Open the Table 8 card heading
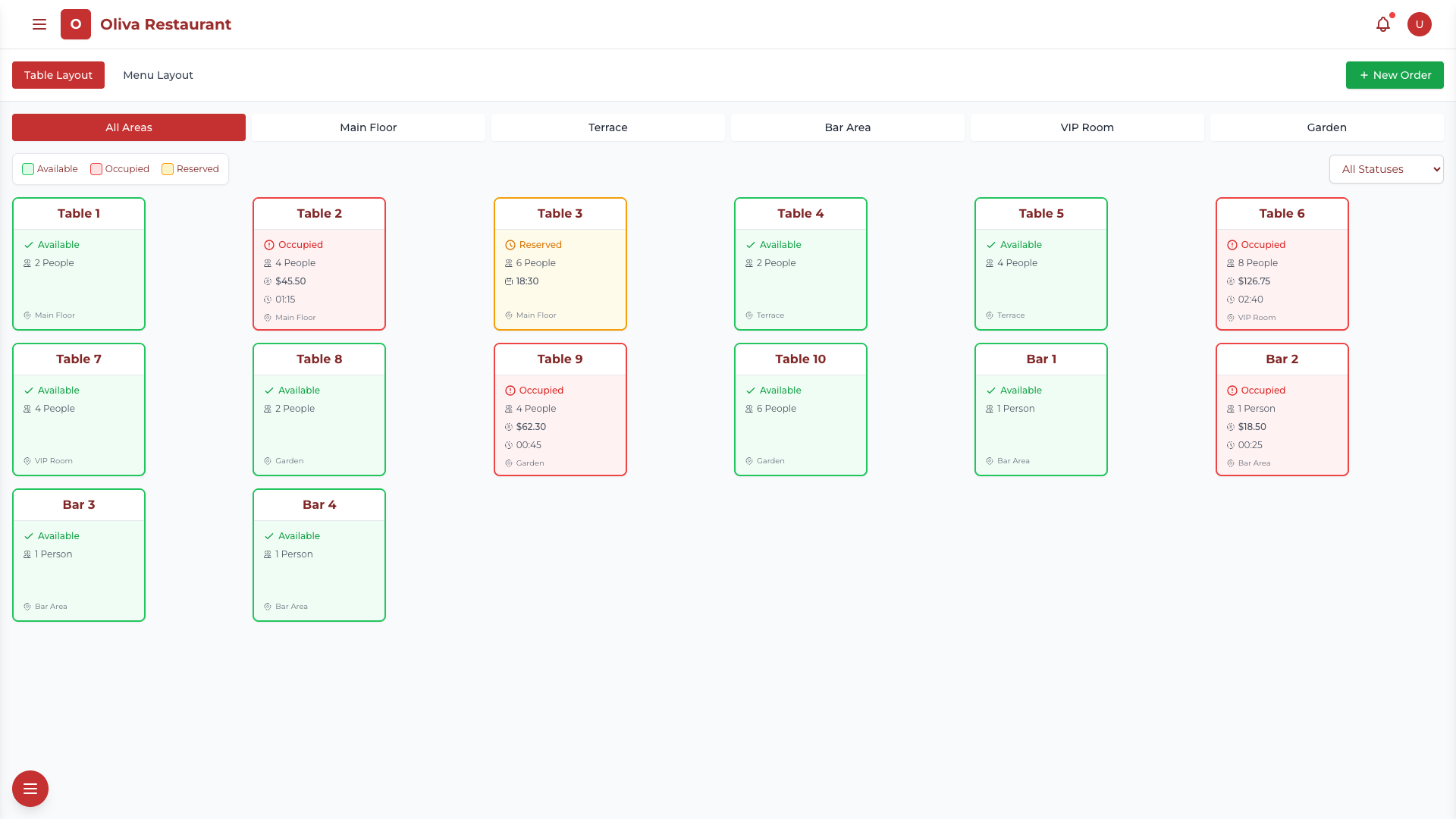Screen dimensions: 1456x819 pos(319,359)
